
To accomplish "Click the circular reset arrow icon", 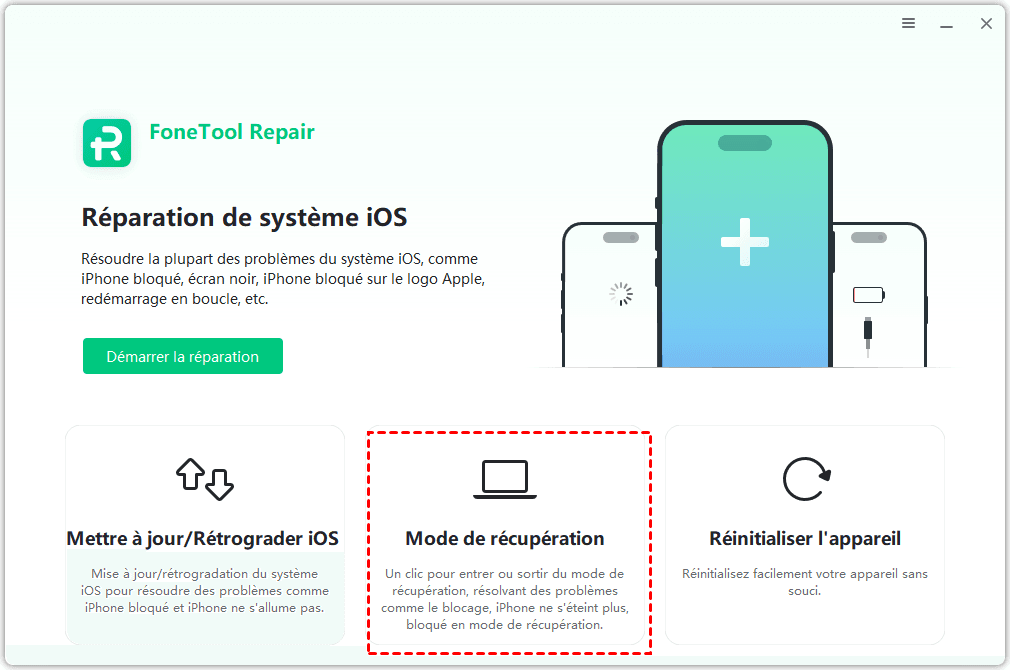I will pyautogui.click(x=806, y=479).
